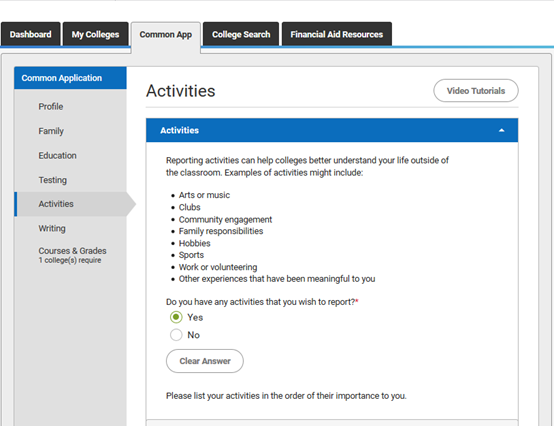Open Video Tutorials
Image resolution: width=554 pixels, height=426 pixels.
476,91
